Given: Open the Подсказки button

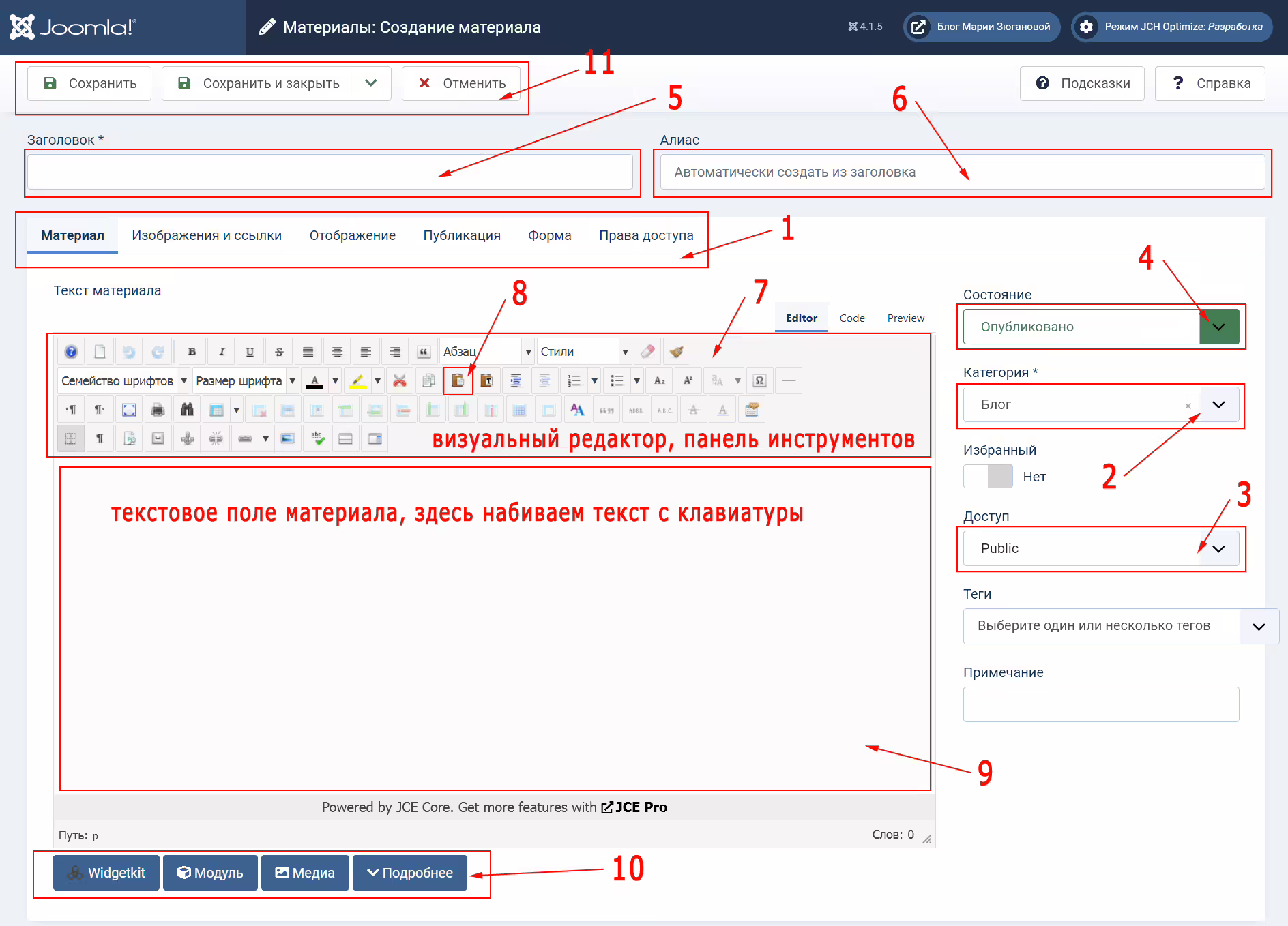Looking at the screenshot, I should click(1082, 83).
